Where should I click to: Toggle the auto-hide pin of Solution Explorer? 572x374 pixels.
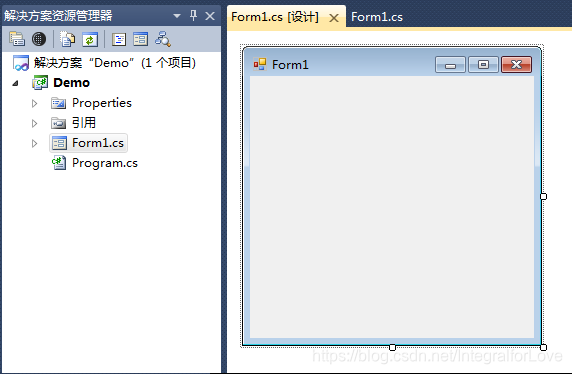[x=193, y=16]
